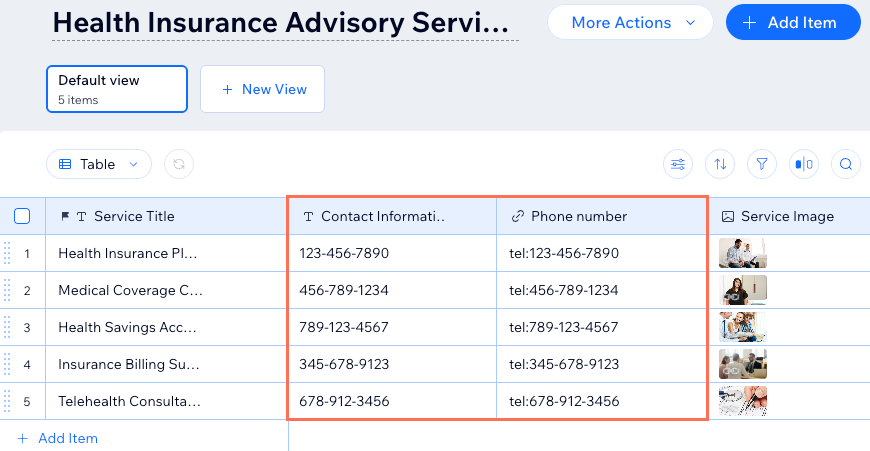Open the More Actions dropdown

632,22
